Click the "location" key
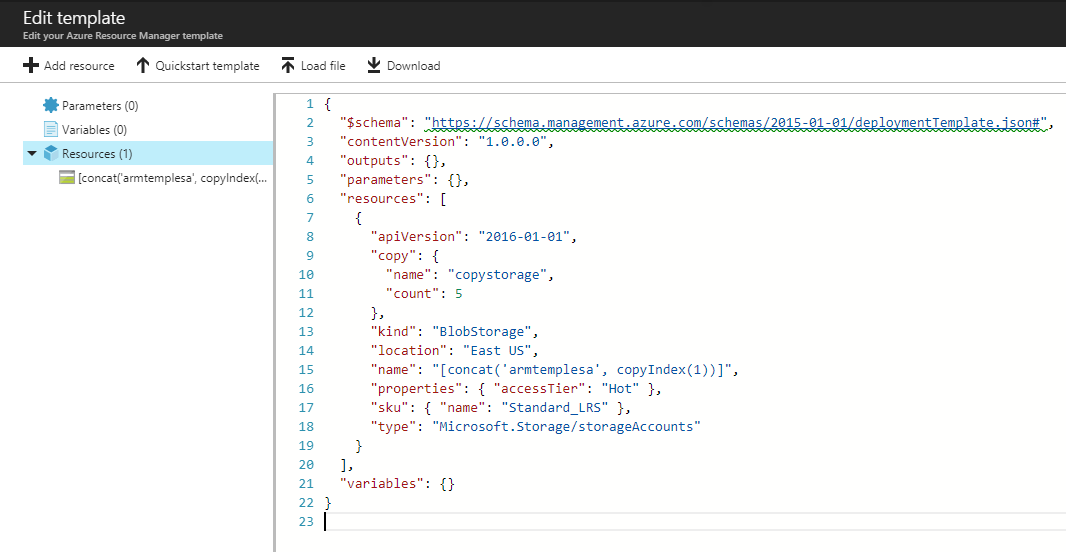This screenshot has width=1066, height=552. click(409, 351)
